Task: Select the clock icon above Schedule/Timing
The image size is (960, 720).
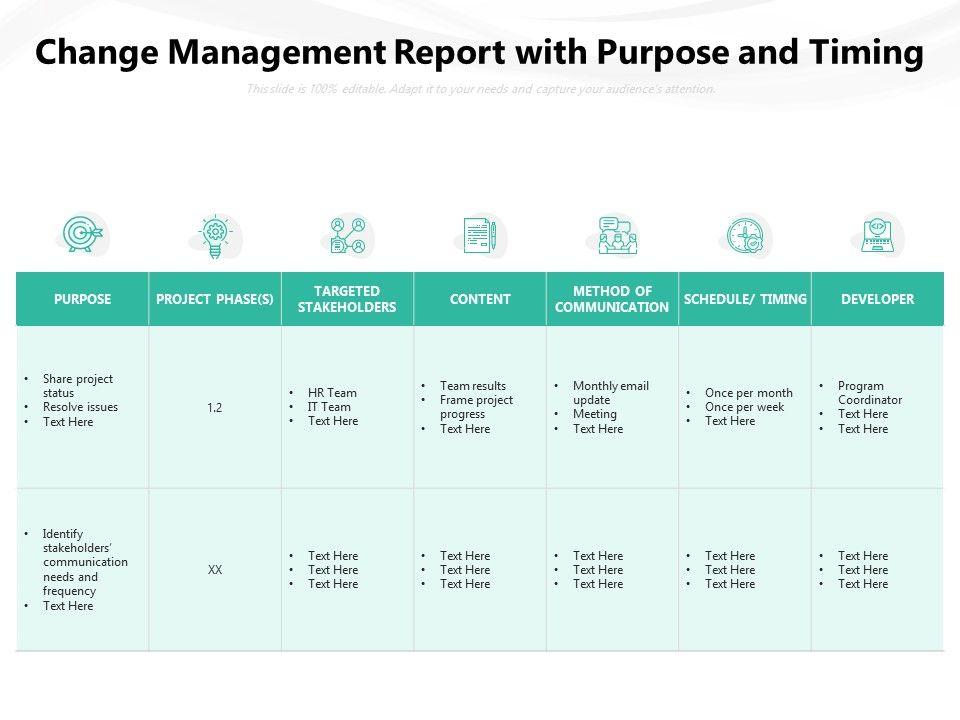Action: pos(745,235)
